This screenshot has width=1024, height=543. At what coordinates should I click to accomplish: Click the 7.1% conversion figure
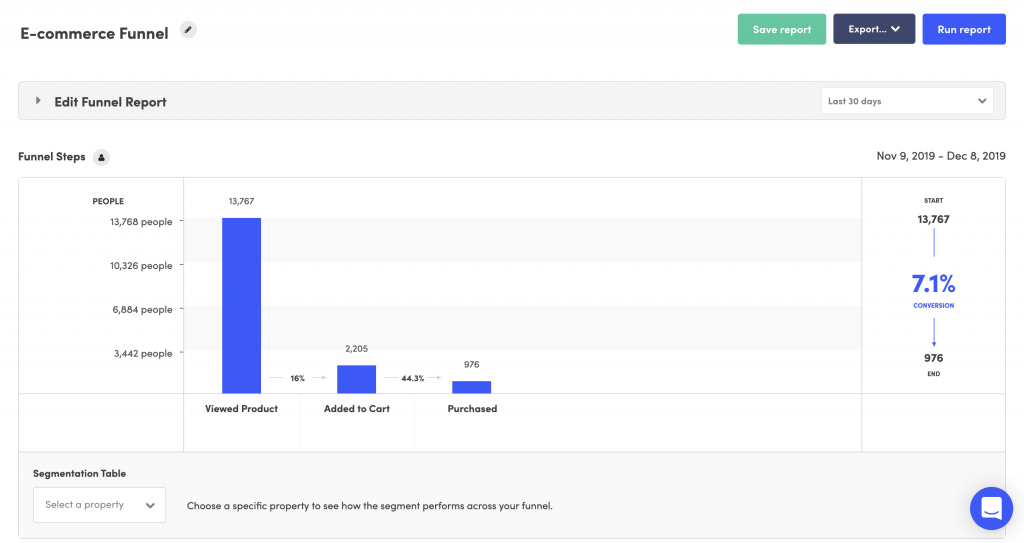(x=933, y=284)
